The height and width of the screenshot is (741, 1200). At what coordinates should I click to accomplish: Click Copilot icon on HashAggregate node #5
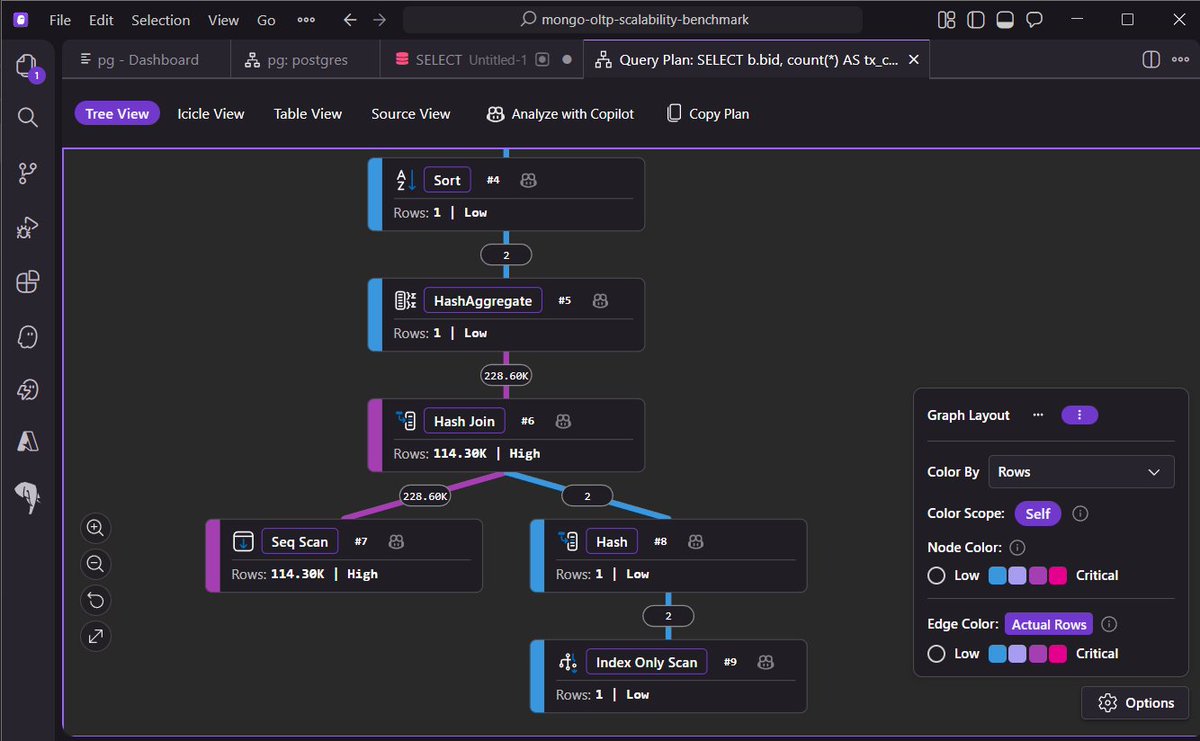point(600,301)
